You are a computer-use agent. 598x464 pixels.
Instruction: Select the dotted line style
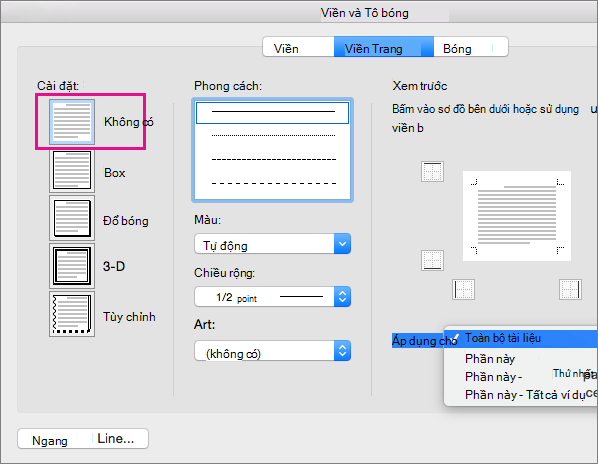(272, 135)
